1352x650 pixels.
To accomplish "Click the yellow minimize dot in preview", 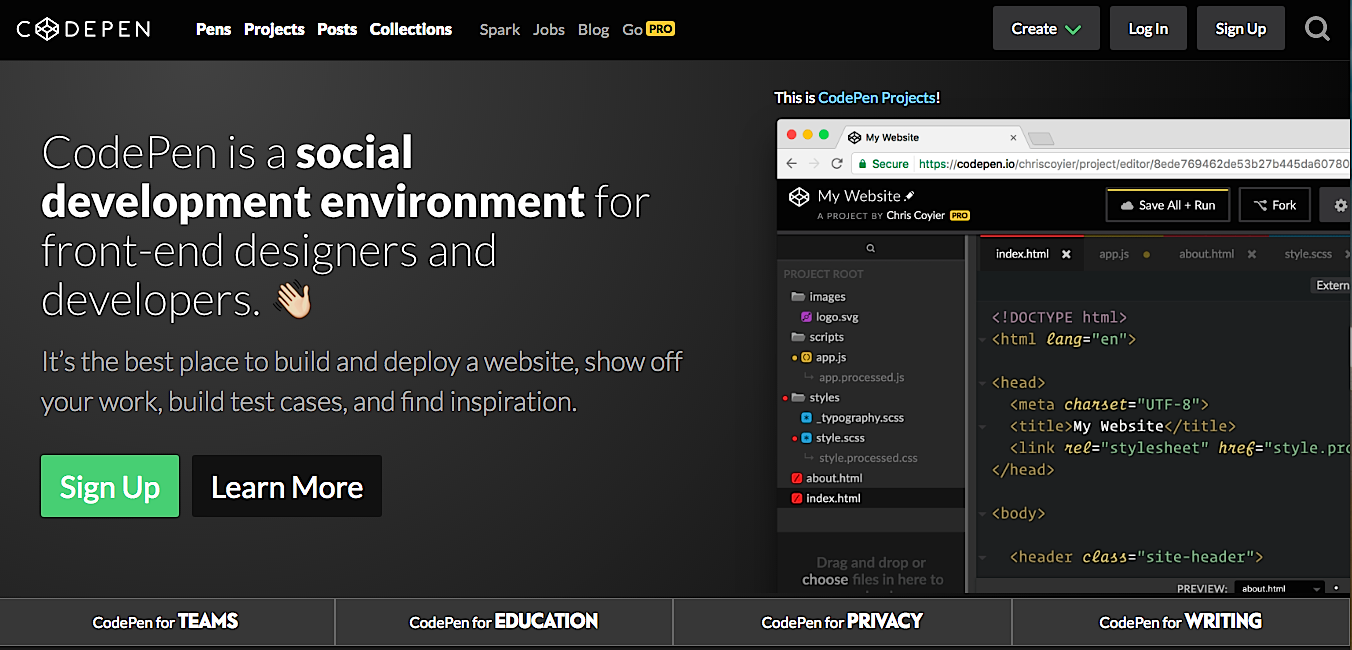I will 808,135.
